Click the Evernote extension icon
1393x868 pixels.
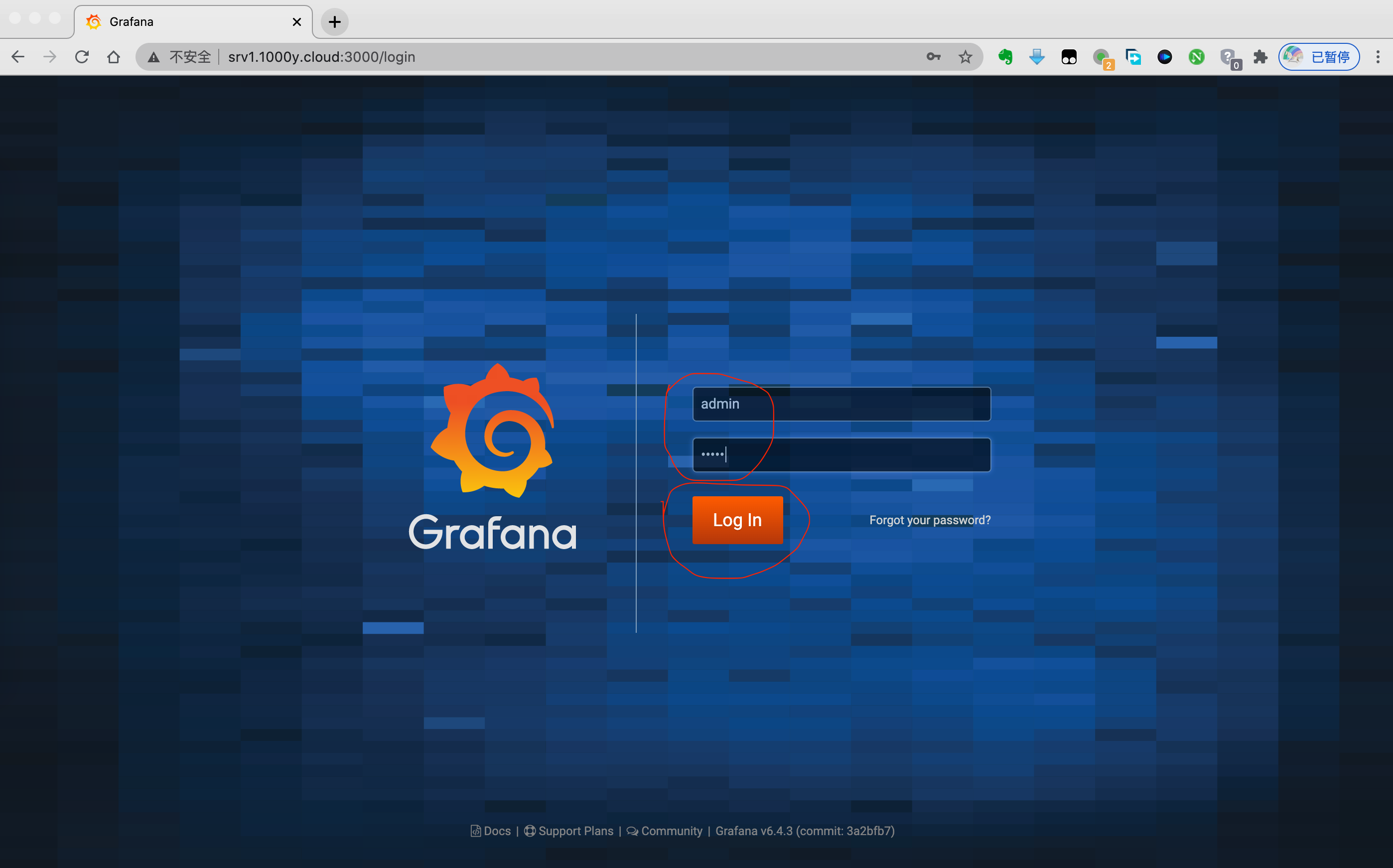1005,57
